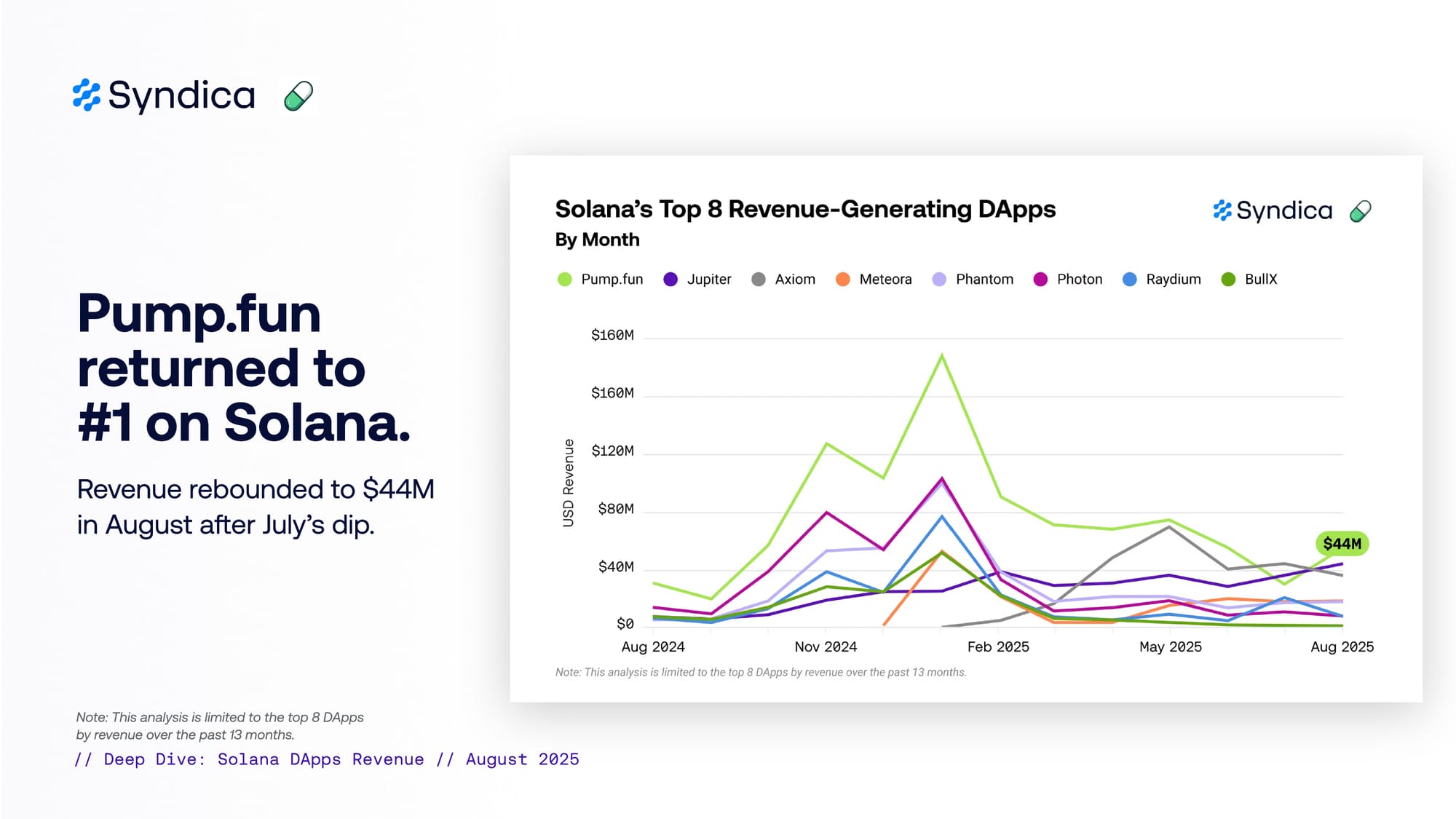Click the 'Nov 2024' x-axis label
This screenshot has width=1456, height=819.
(x=826, y=647)
